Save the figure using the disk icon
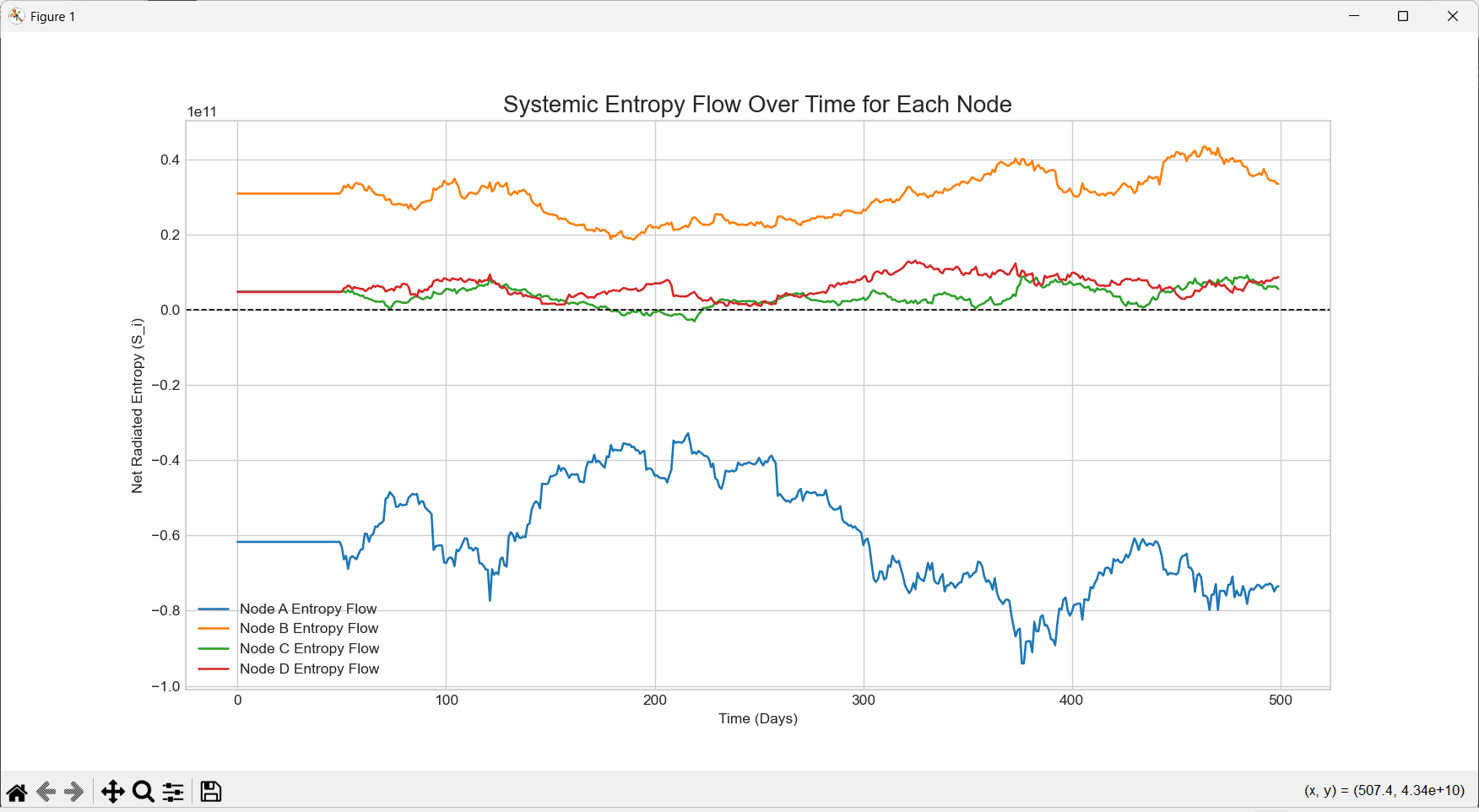The height and width of the screenshot is (812, 1479). pos(211,792)
